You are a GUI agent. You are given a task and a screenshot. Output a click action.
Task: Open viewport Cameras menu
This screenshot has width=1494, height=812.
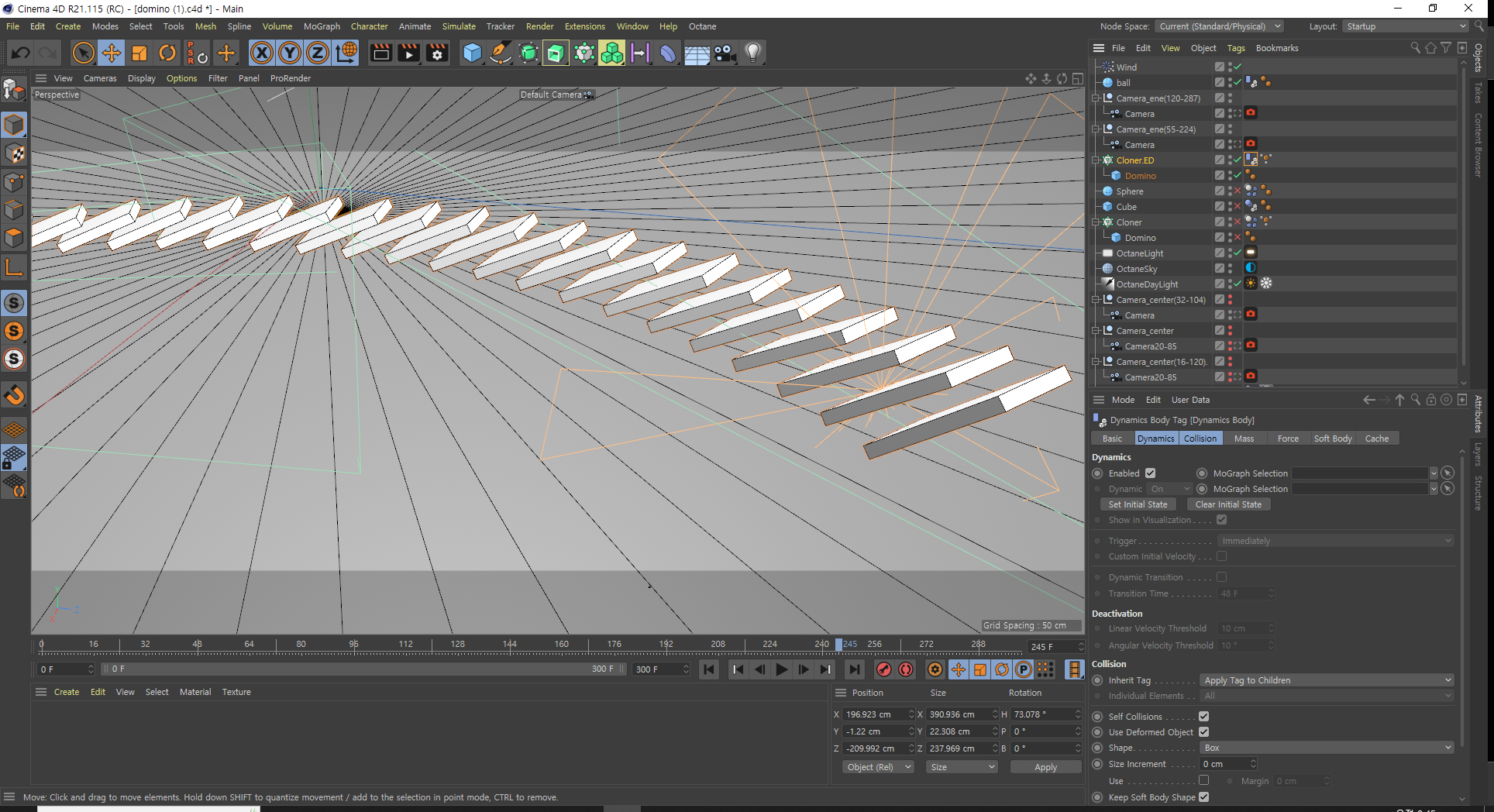point(100,78)
